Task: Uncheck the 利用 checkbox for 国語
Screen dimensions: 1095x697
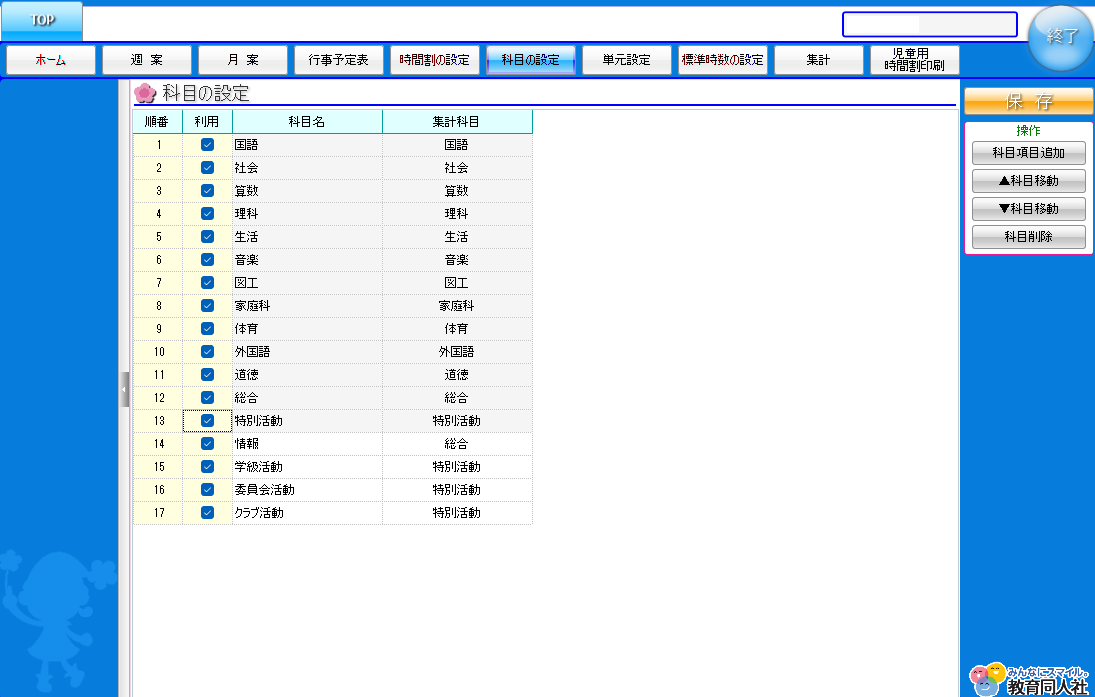Action: click(207, 145)
